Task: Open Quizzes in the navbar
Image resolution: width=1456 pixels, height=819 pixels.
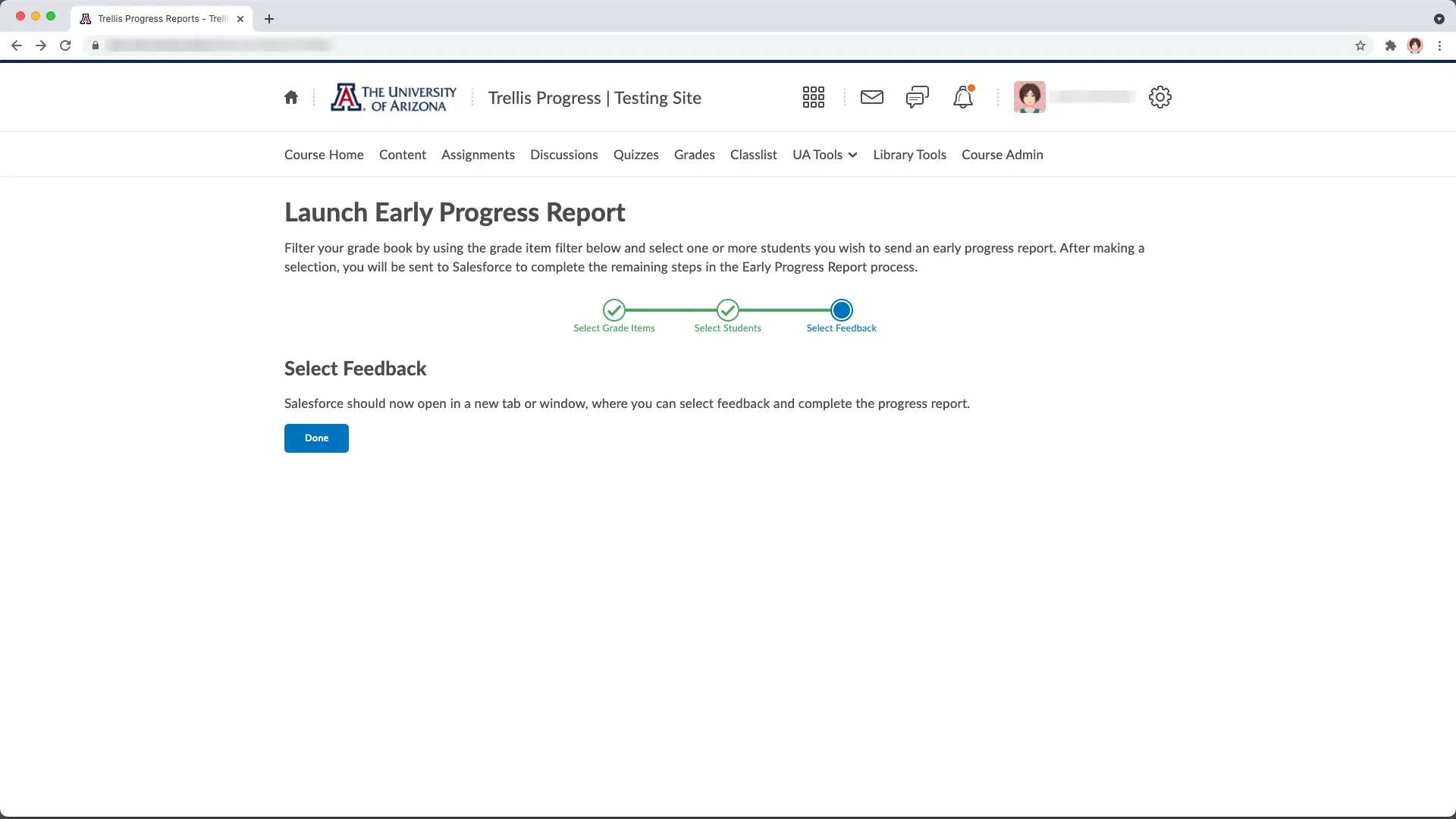Action: [x=636, y=155]
